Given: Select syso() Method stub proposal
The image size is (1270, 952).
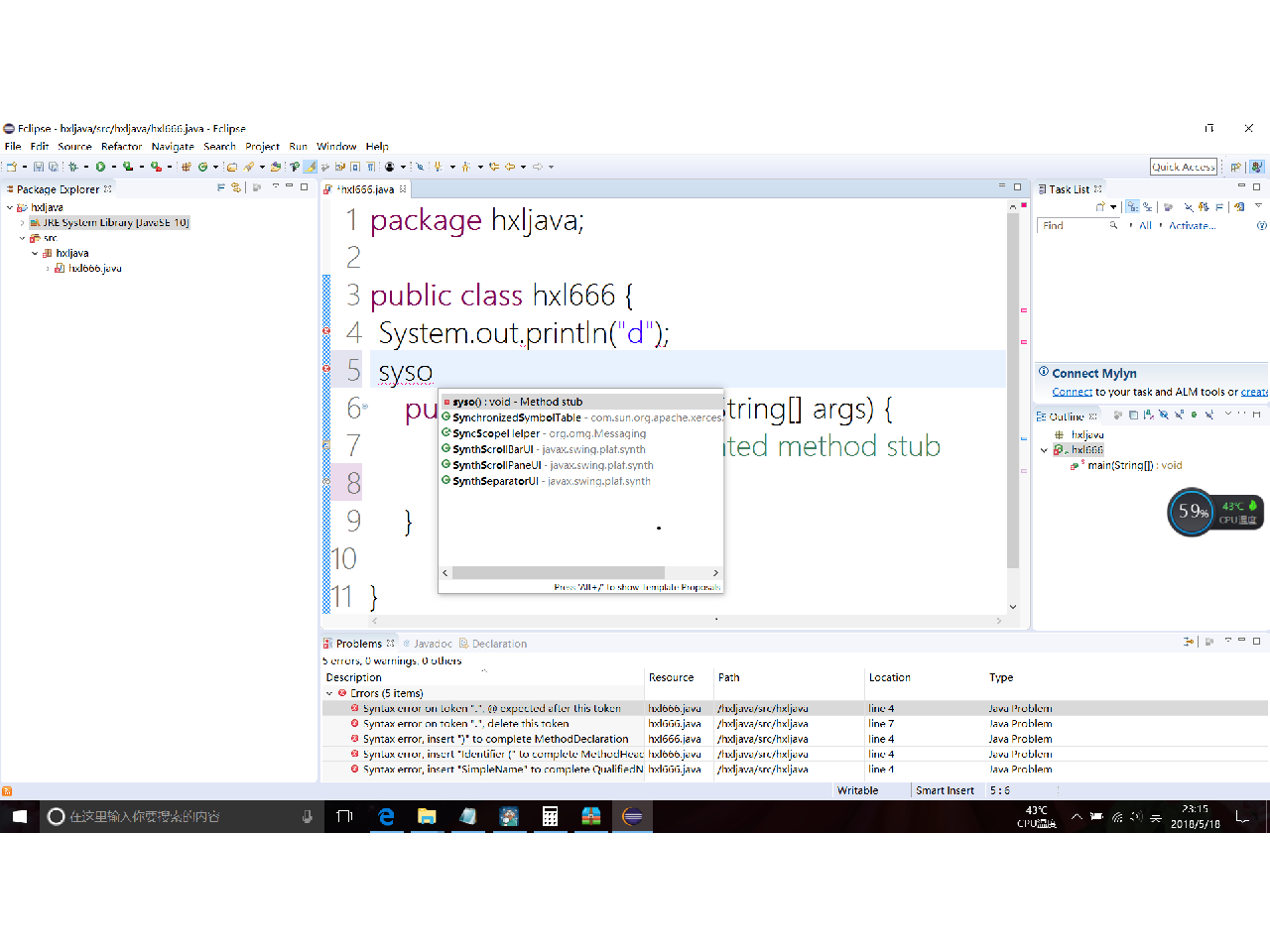Looking at the screenshot, I should [x=581, y=402].
